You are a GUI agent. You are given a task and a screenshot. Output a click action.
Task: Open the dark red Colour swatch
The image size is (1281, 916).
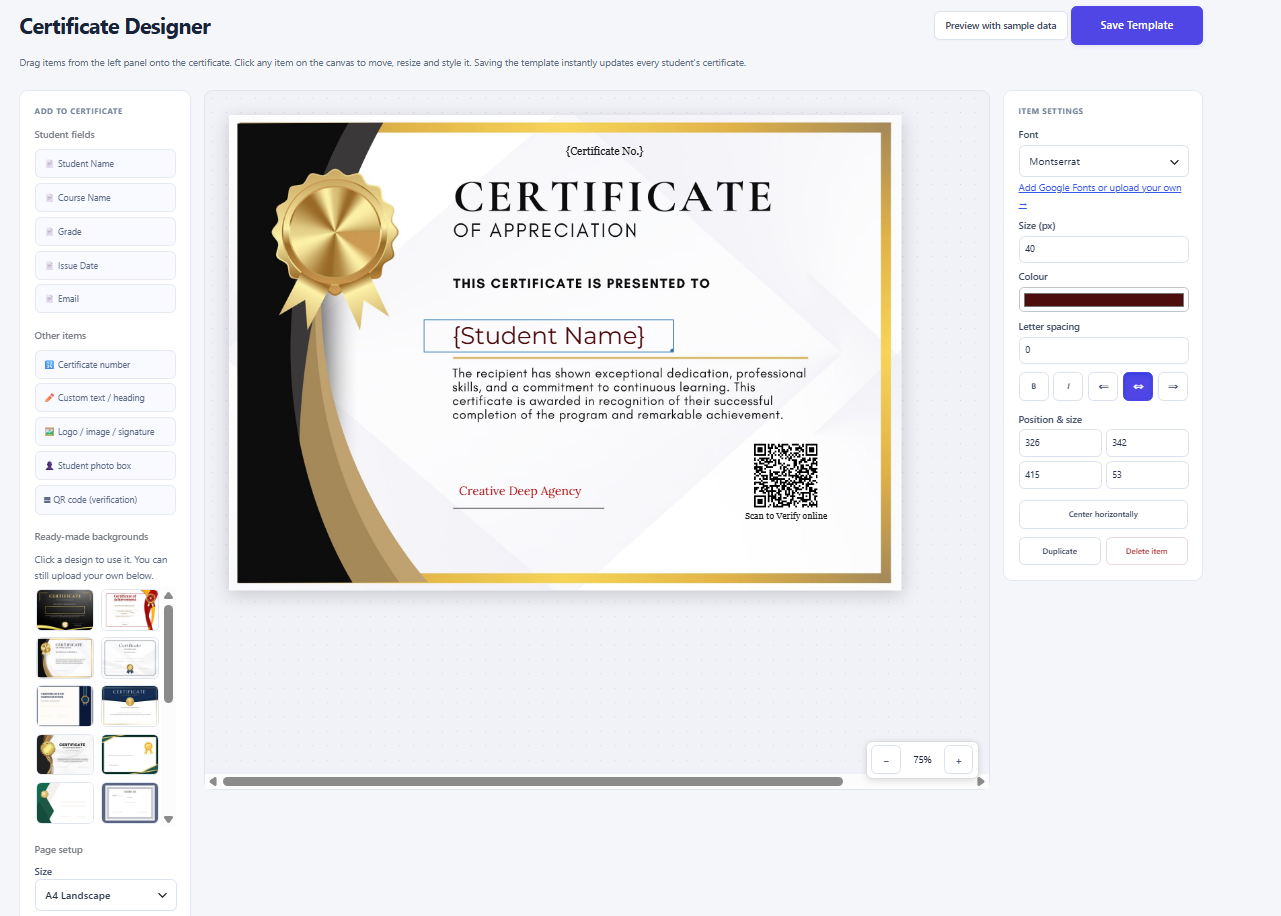[x=1103, y=300]
